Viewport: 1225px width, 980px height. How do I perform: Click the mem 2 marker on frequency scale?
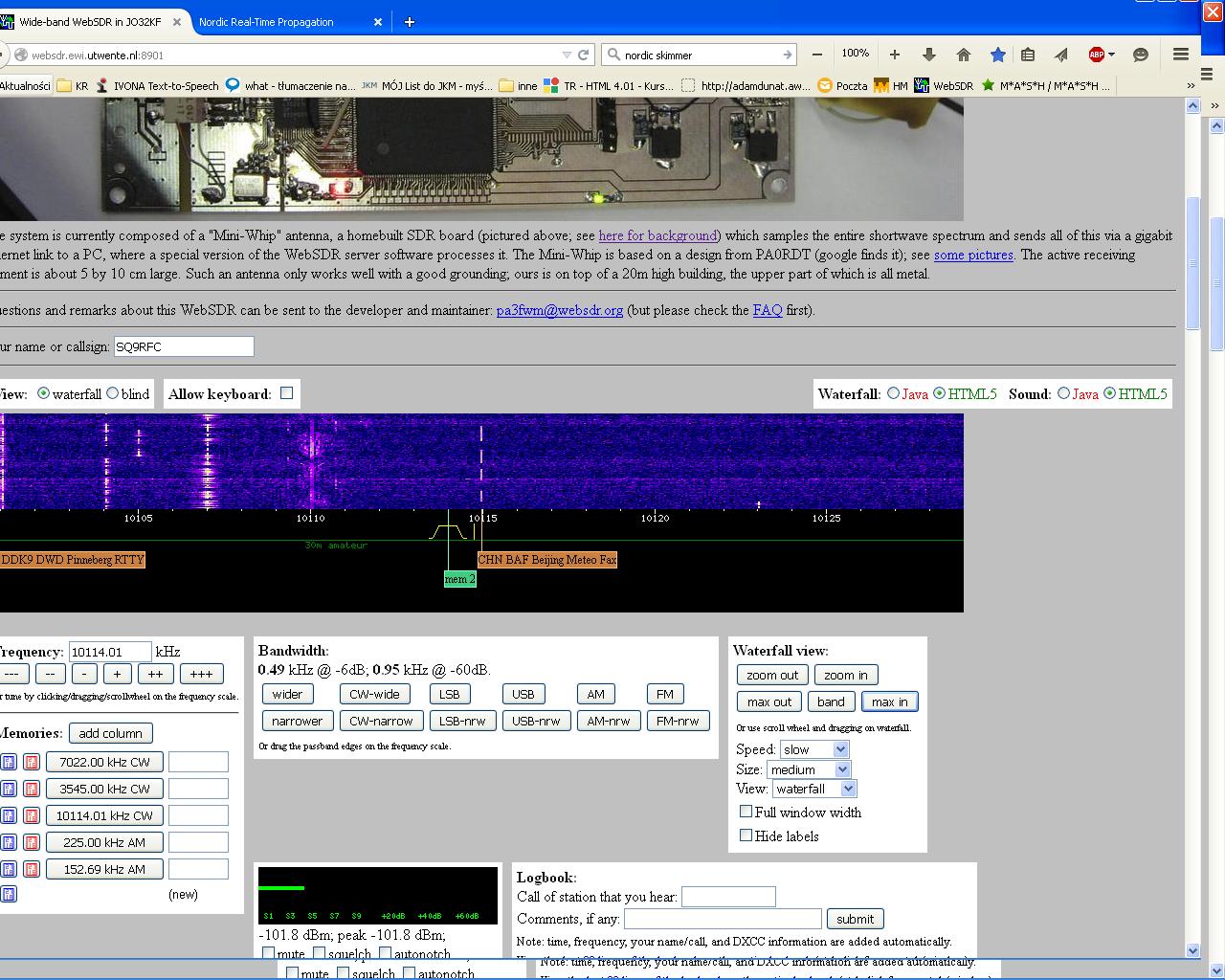(x=459, y=579)
